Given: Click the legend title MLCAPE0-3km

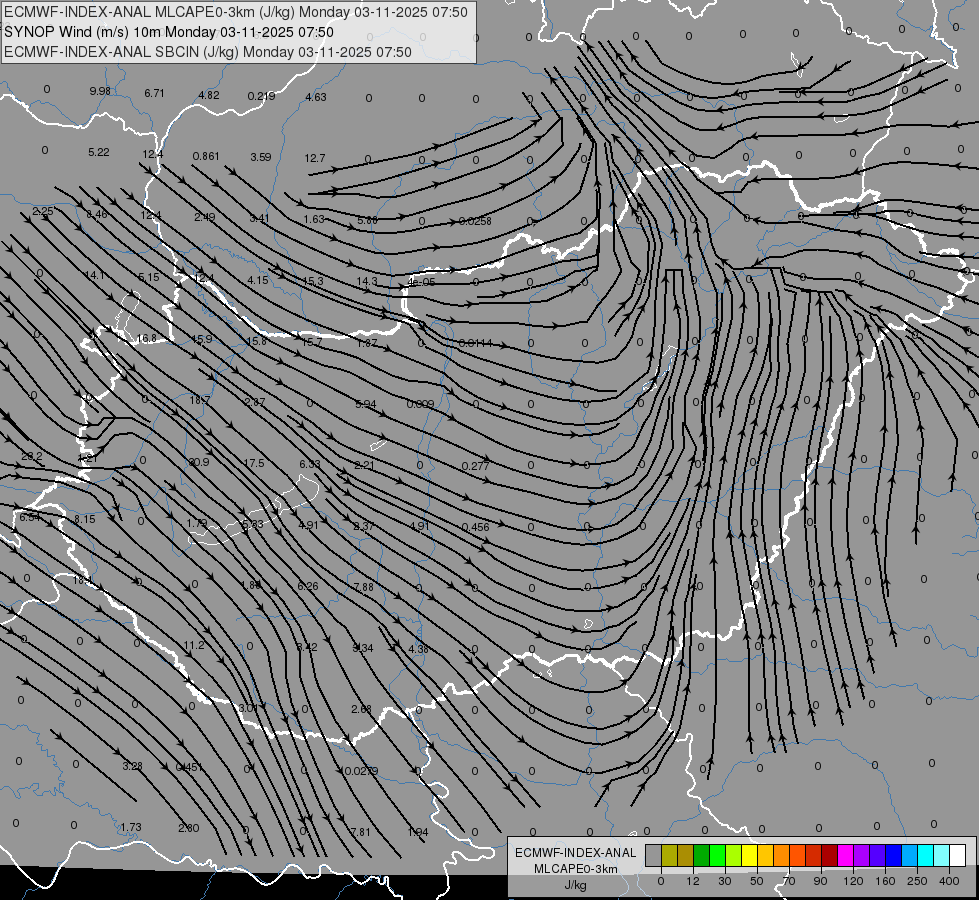Looking at the screenshot, I should [575, 869].
